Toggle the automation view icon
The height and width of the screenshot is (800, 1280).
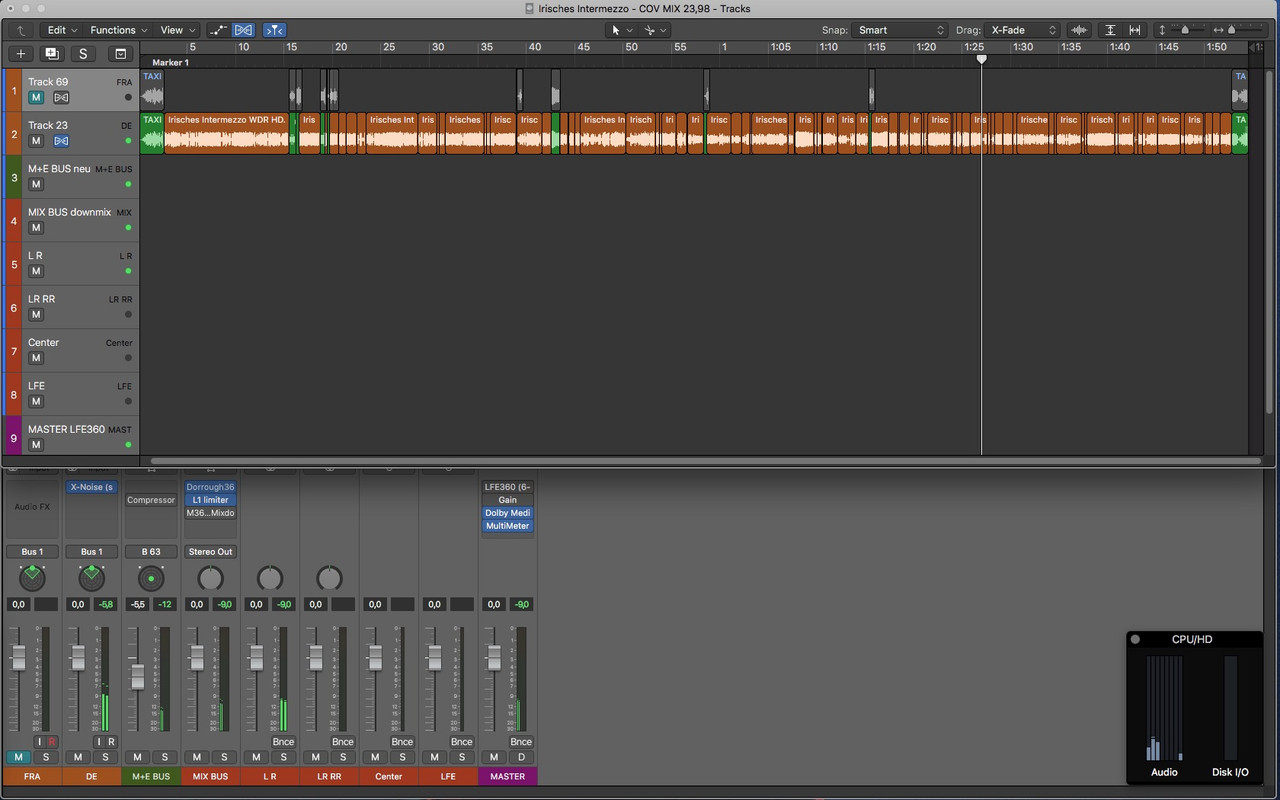pos(217,30)
